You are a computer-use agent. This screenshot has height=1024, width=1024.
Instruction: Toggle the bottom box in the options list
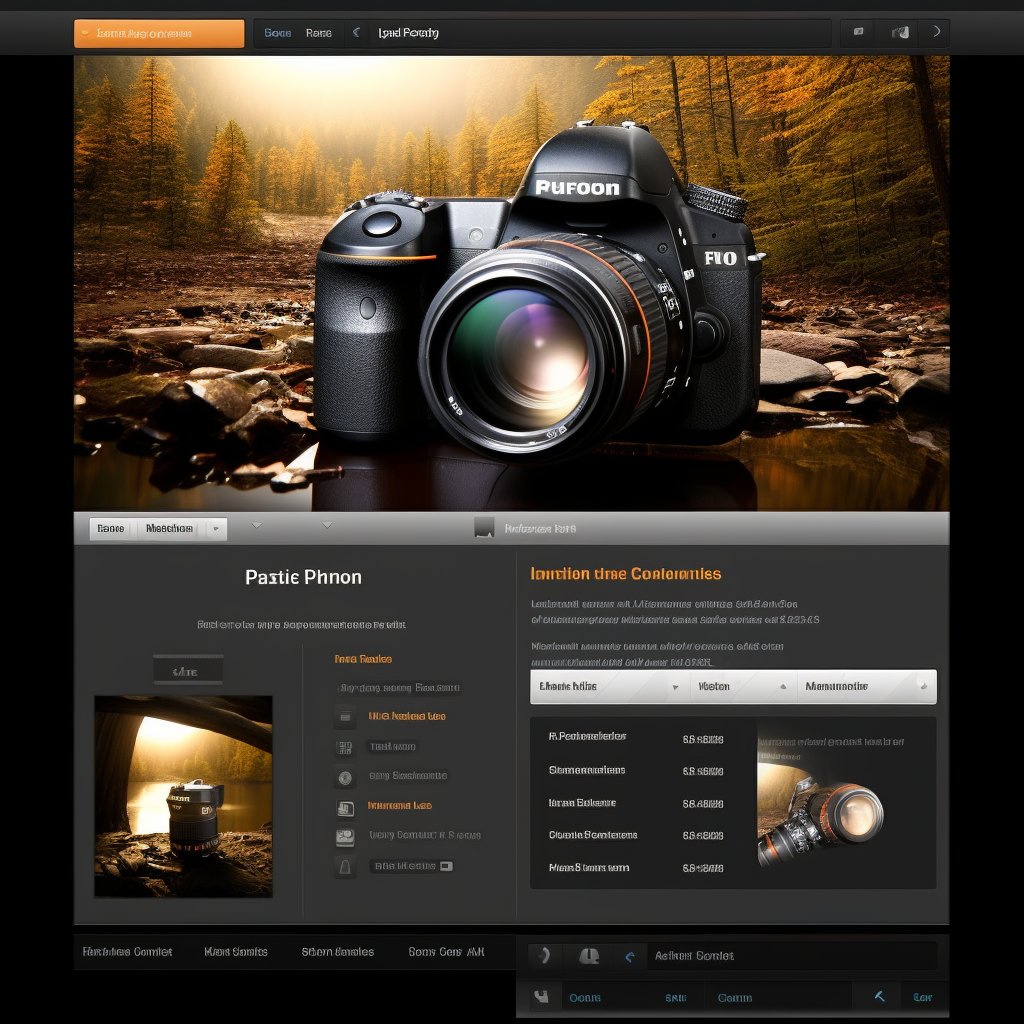click(x=344, y=866)
